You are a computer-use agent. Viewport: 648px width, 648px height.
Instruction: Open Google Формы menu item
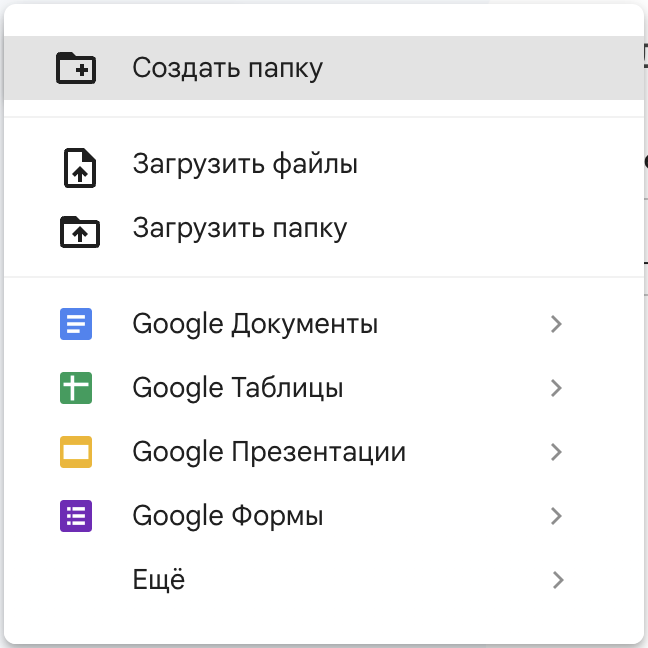click(324, 516)
